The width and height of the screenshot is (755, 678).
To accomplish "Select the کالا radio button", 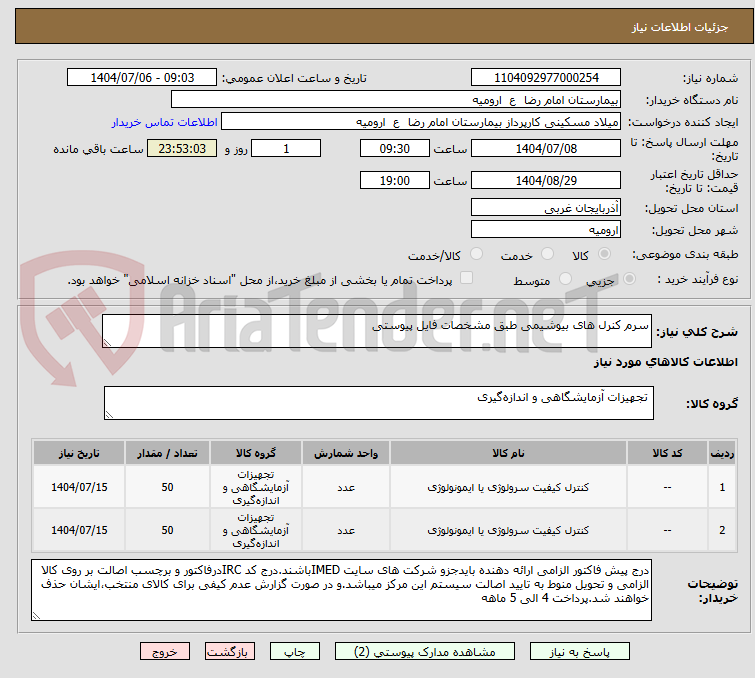I will click(x=604, y=254).
